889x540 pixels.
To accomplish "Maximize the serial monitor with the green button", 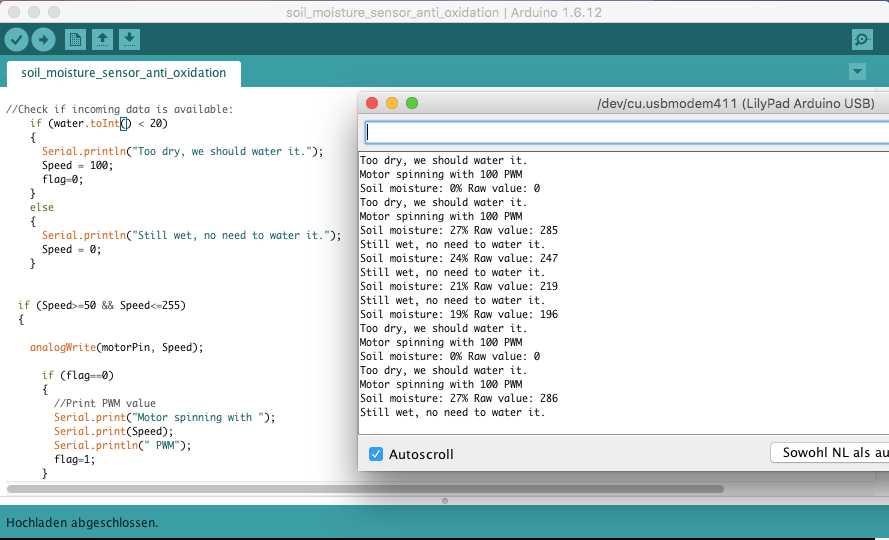I will 412,103.
